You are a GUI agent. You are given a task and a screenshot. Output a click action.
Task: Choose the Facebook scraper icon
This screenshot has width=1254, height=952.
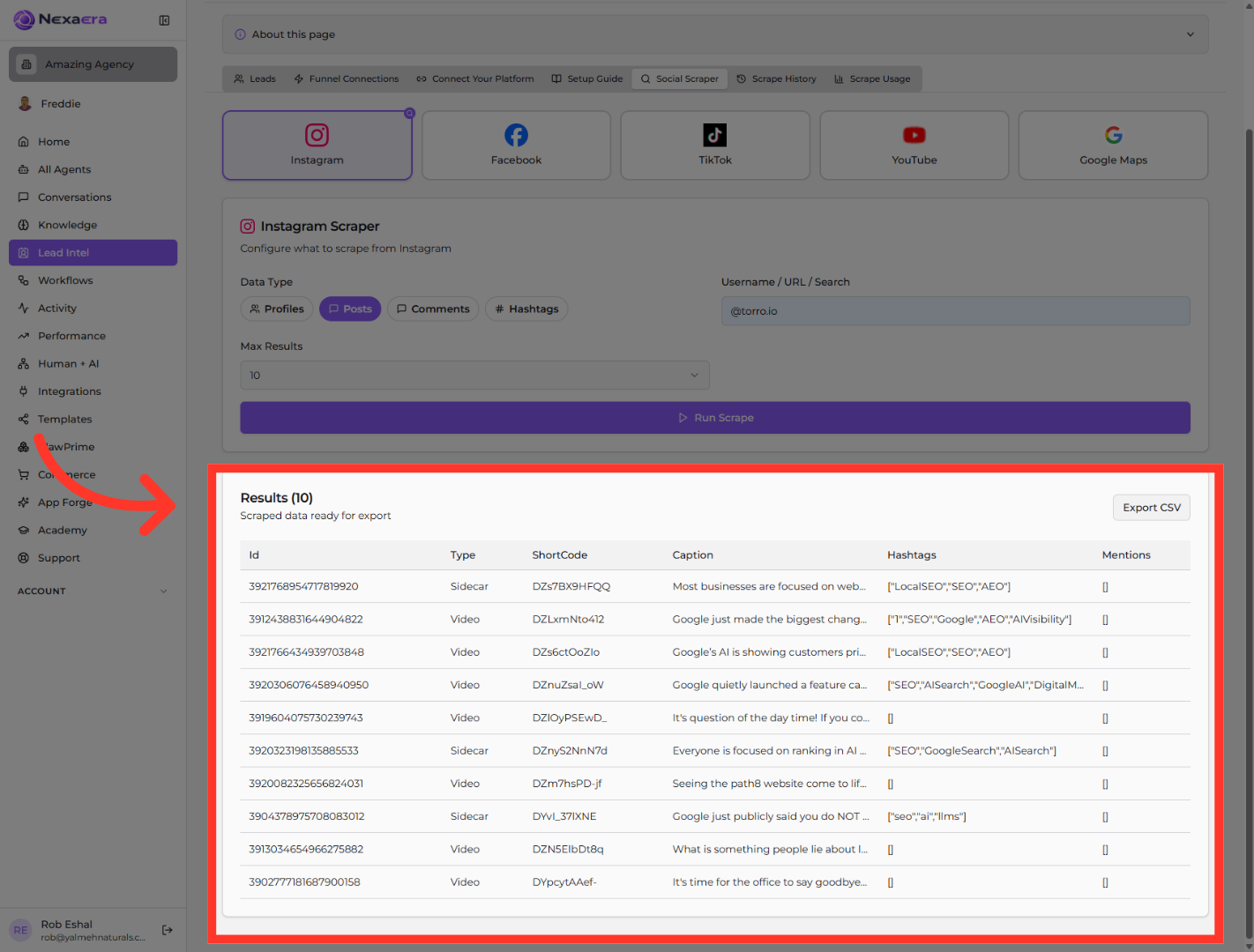tap(516, 135)
